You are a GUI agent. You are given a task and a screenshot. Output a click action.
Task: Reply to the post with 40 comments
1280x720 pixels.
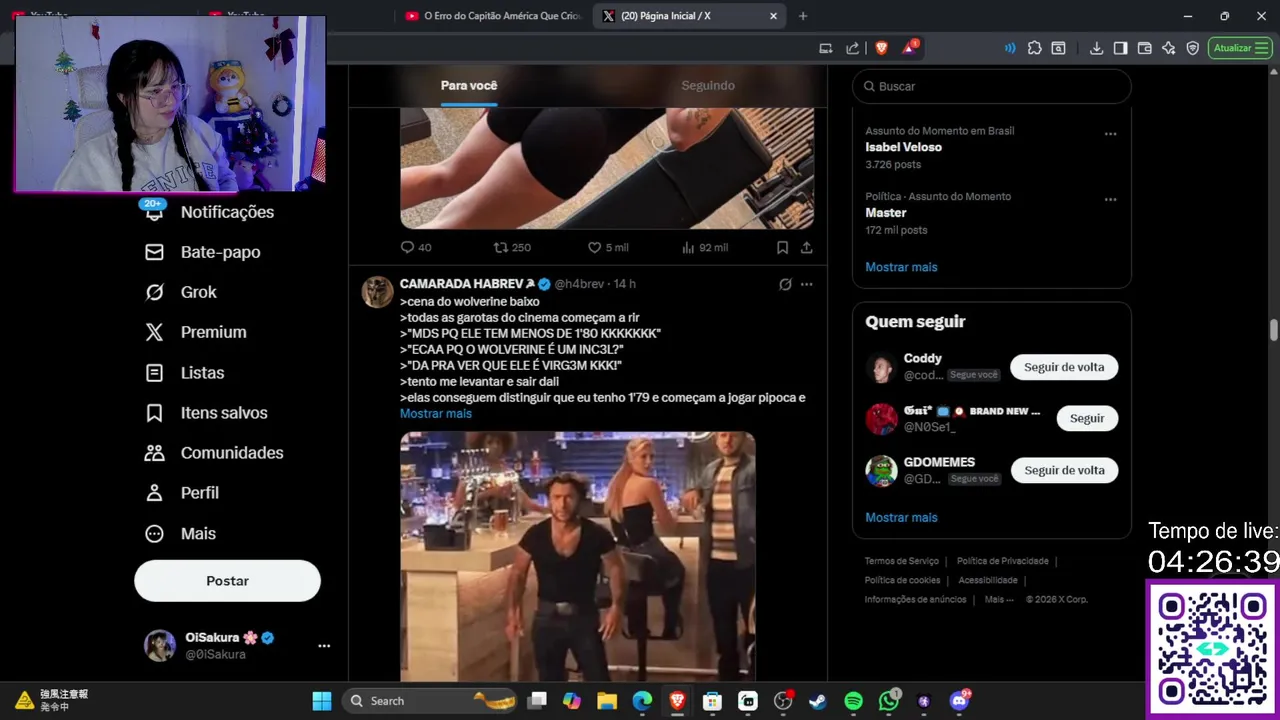tap(416, 247)
